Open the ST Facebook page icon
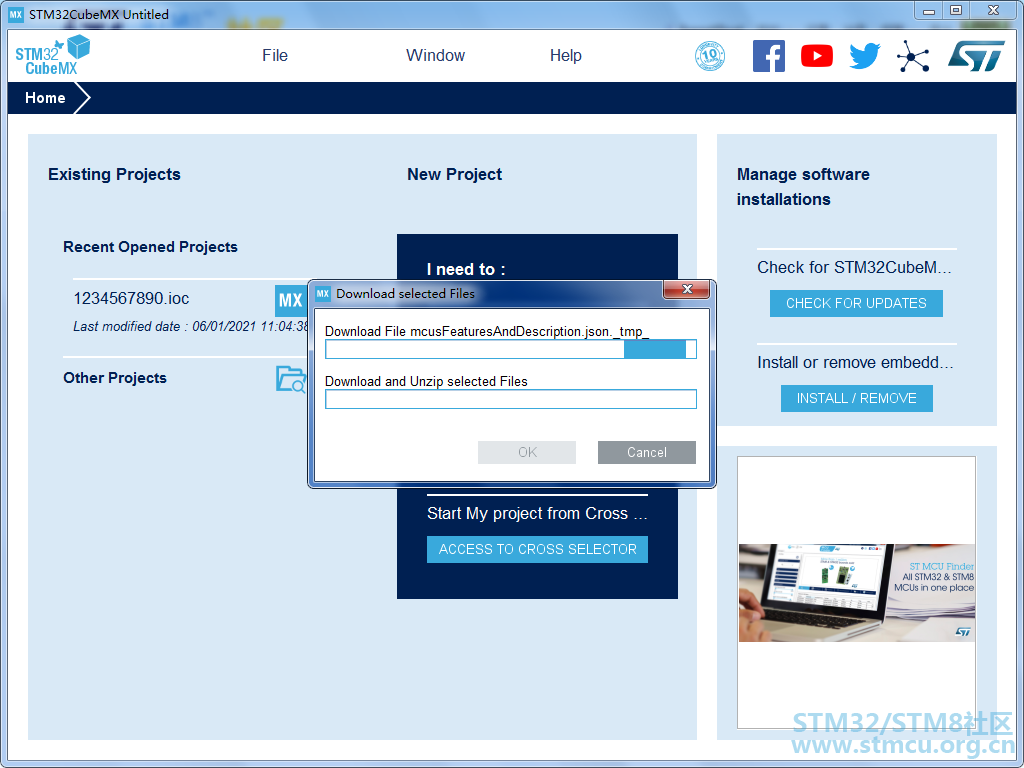 [769, 56]
